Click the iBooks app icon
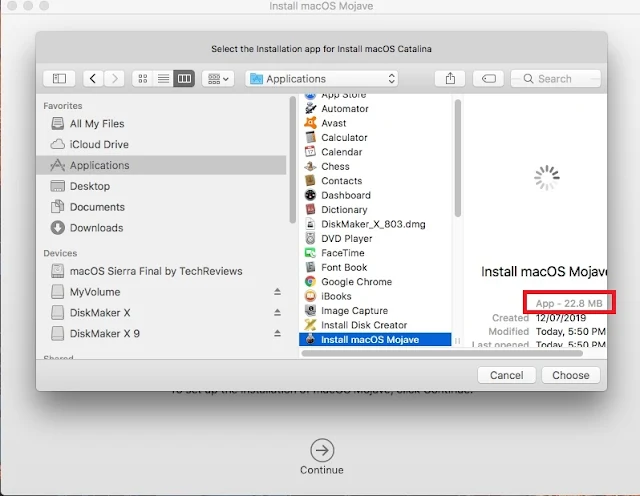 coord(310,296)
